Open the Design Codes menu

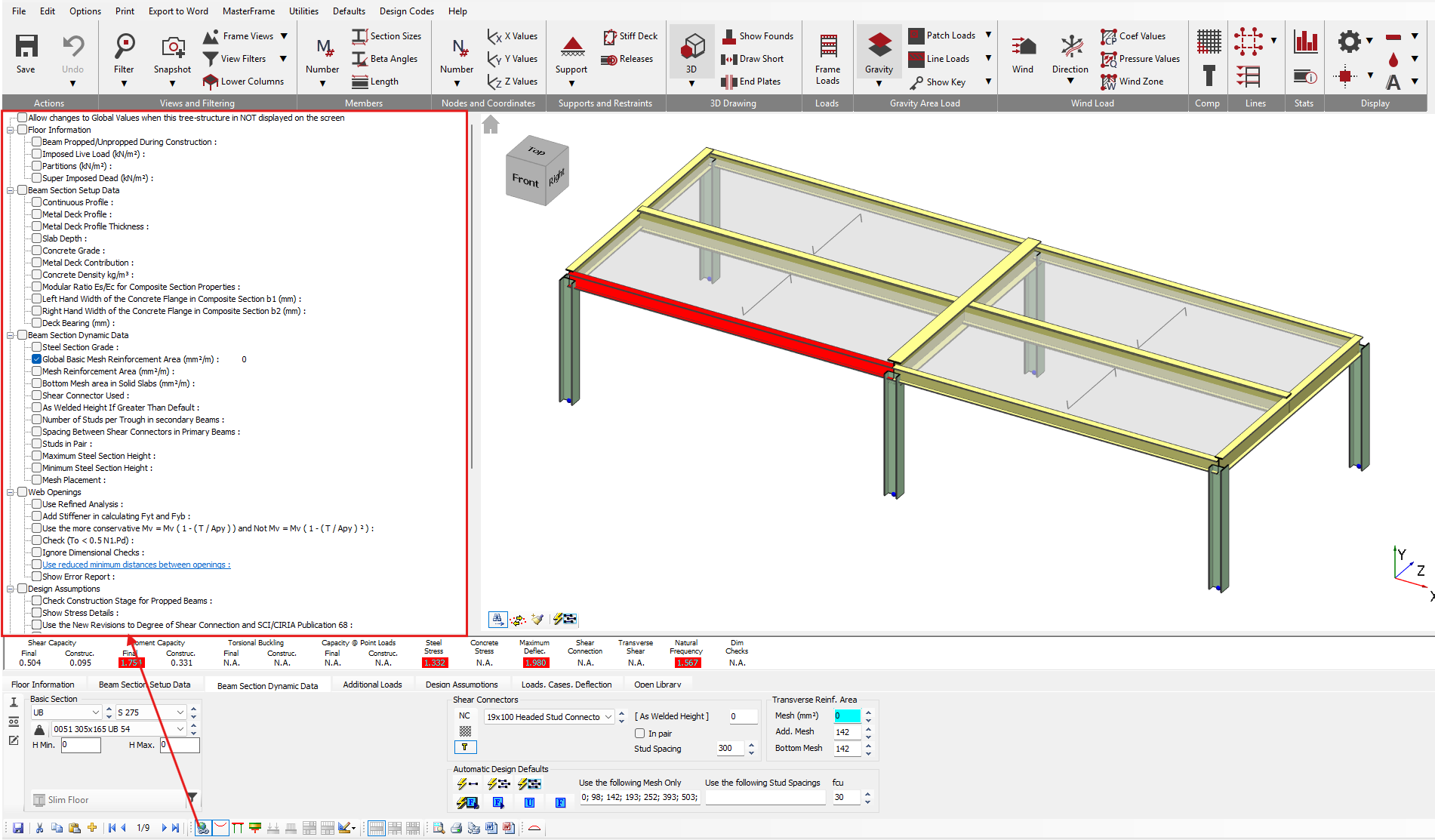[407, 11]
